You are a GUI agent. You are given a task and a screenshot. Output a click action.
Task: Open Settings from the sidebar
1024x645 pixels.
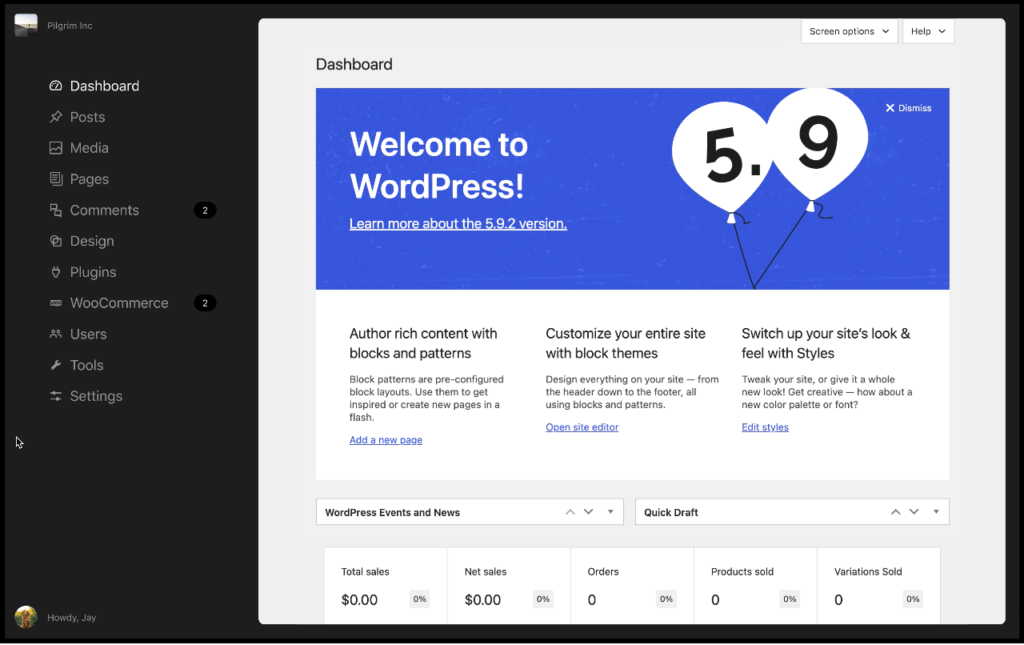click(x=96, y=396)
